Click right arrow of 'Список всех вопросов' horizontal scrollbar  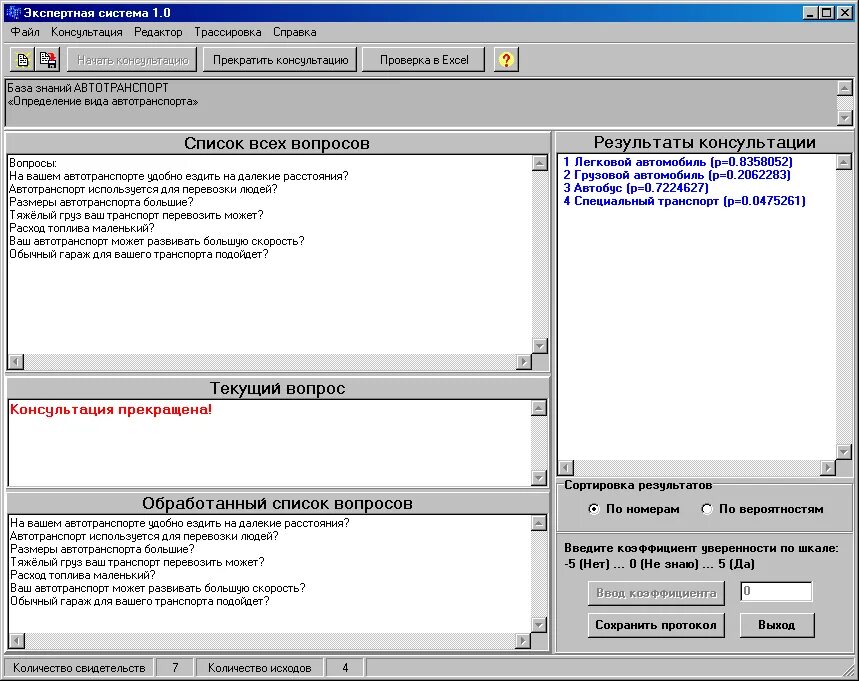coord(524,362)
